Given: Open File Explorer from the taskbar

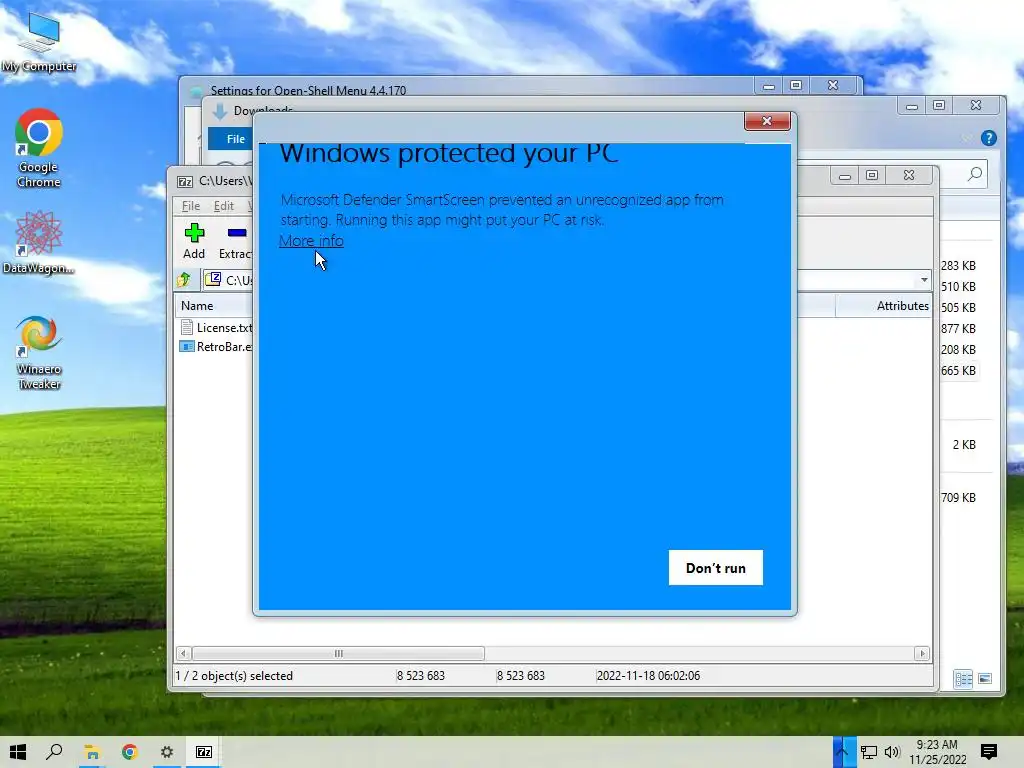Looking at the screenshot, I should click(x=92, y=752).
